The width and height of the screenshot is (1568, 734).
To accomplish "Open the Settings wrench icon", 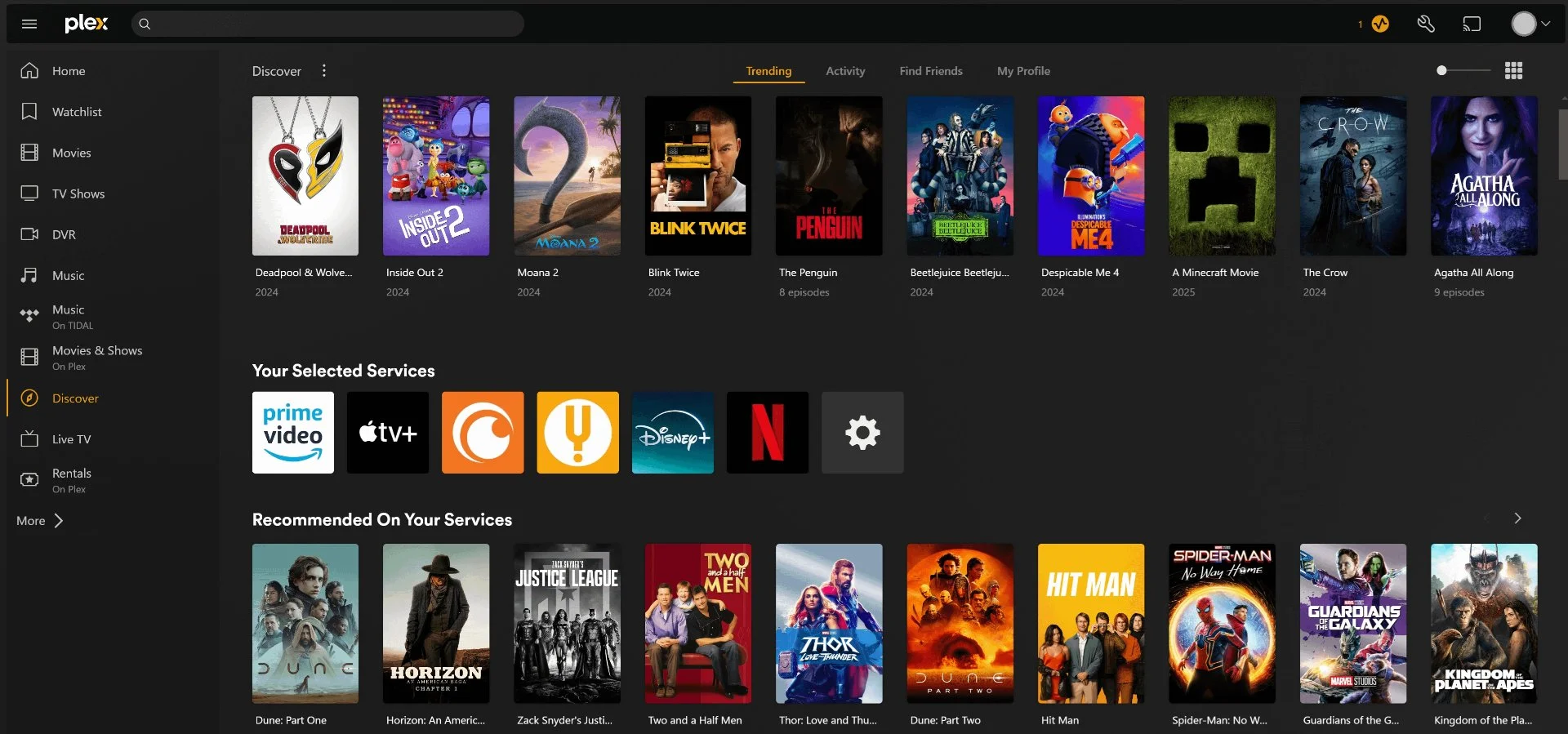I will point(1426,24).
